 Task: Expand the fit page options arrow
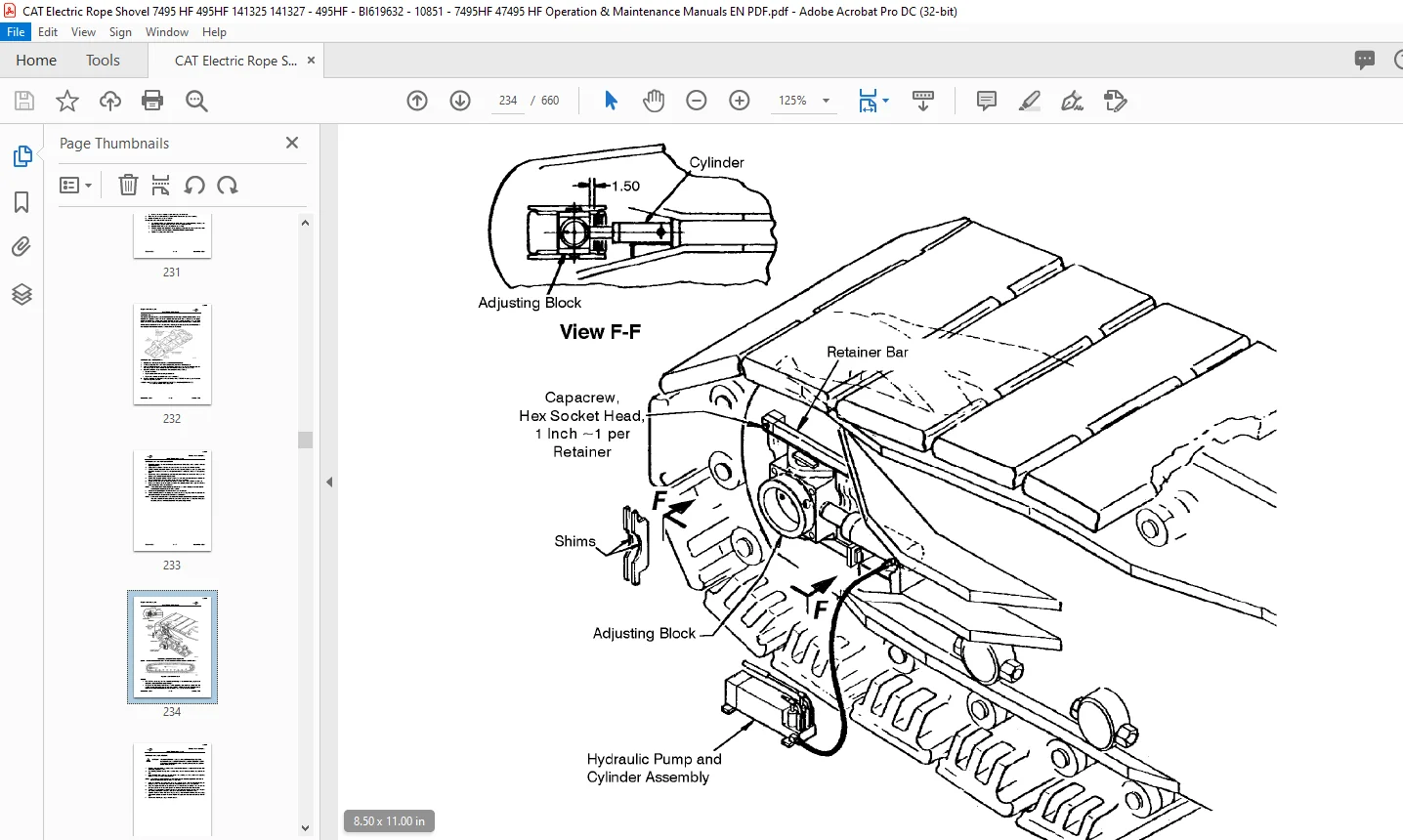click(x=886, y=101)
